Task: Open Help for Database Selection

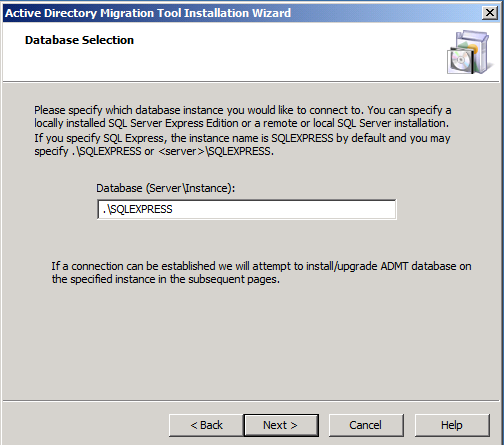Action: coord(452,425)
